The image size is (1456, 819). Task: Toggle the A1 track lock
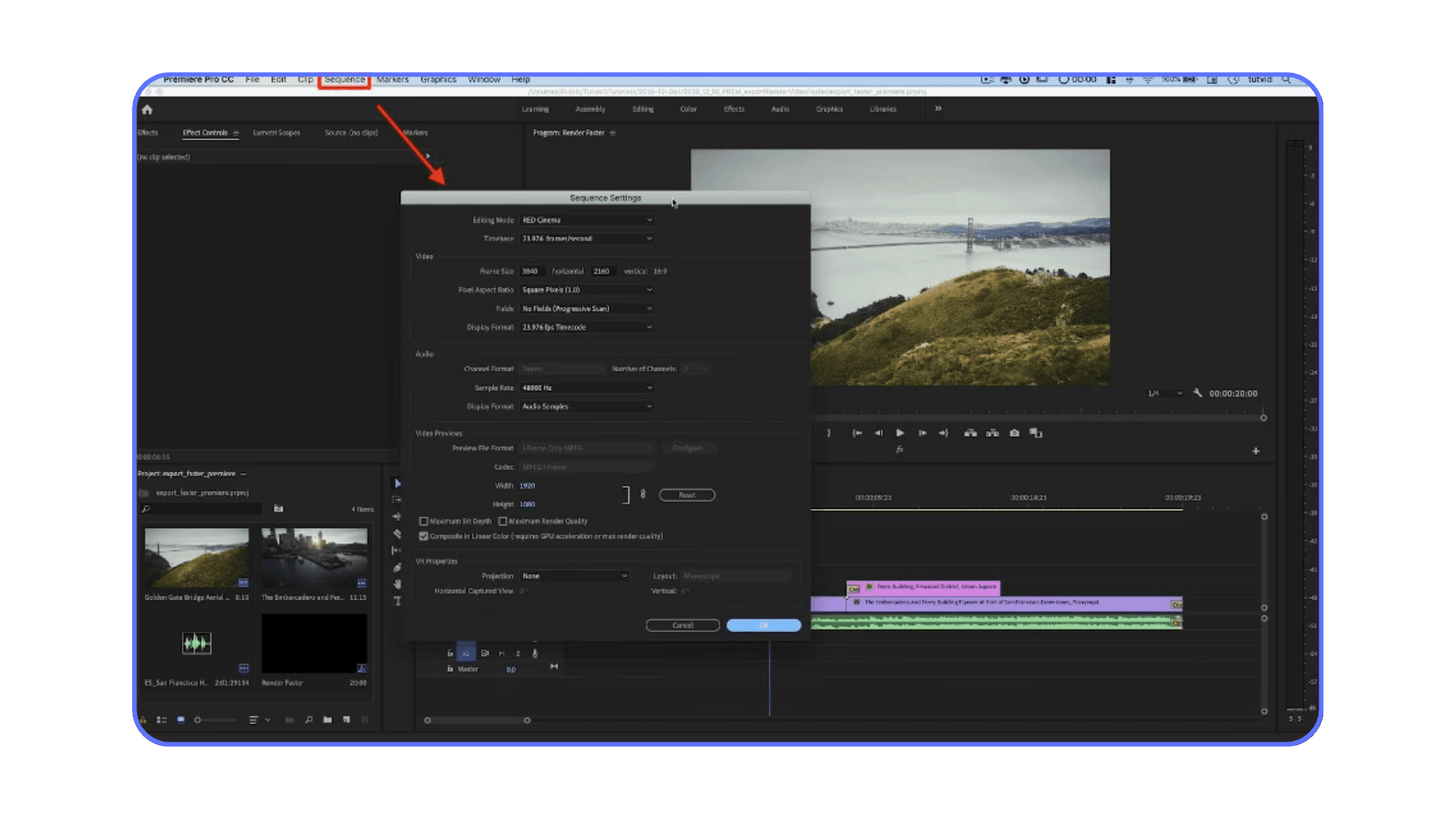pyautogui.click(x=450, y=653)
